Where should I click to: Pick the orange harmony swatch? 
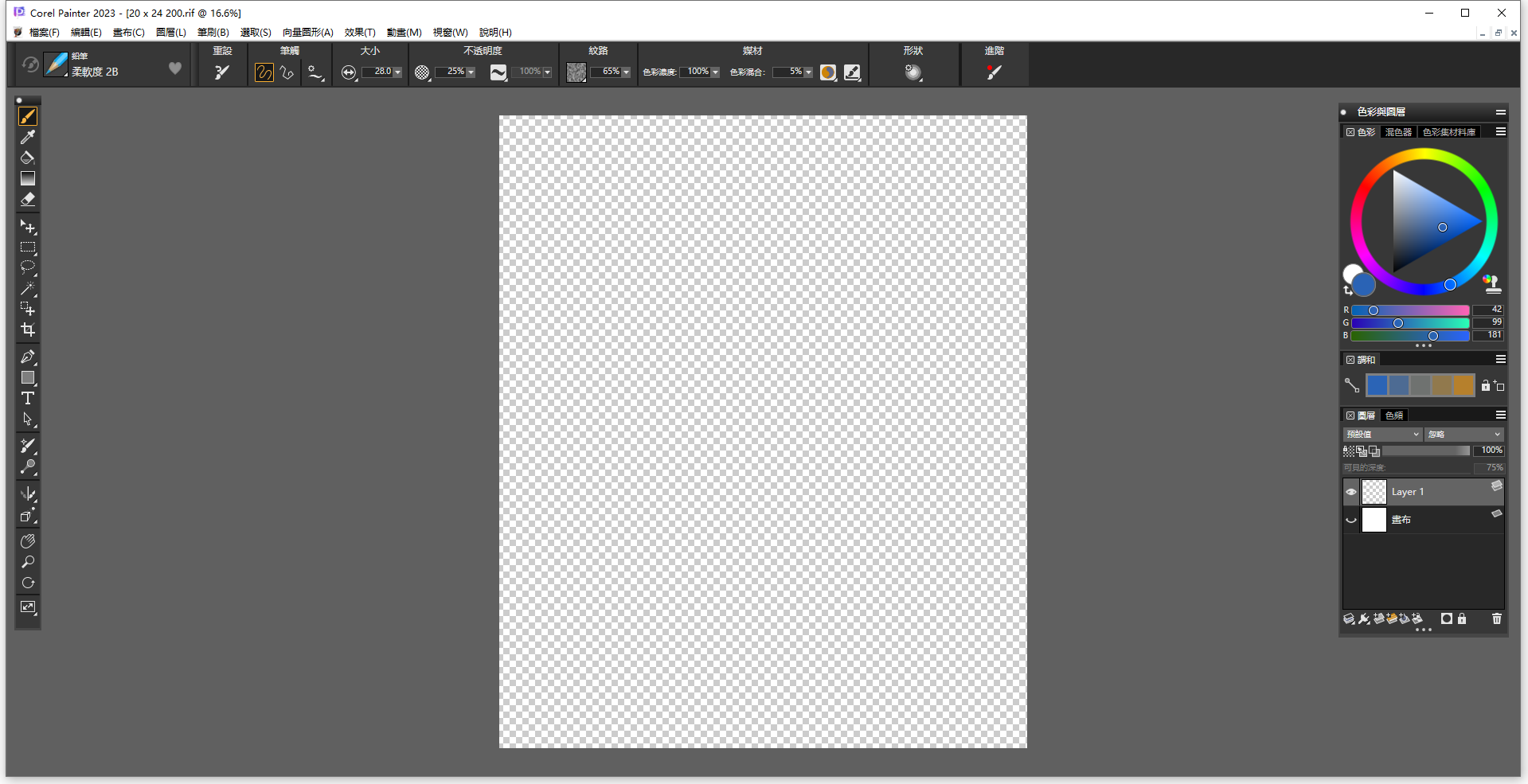click(1464, 385)
